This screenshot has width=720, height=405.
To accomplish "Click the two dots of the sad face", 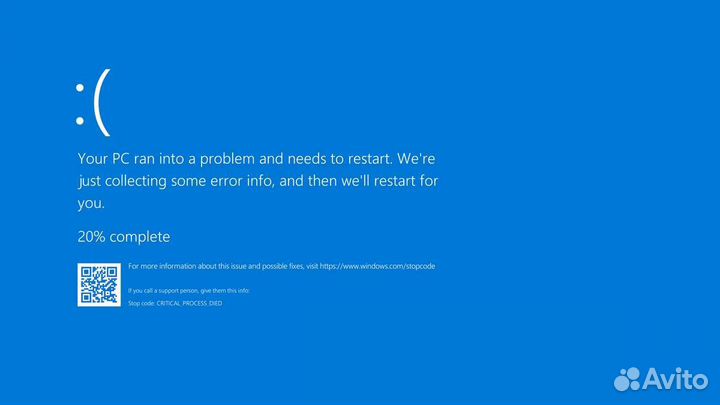I will (x=80, y=104).
